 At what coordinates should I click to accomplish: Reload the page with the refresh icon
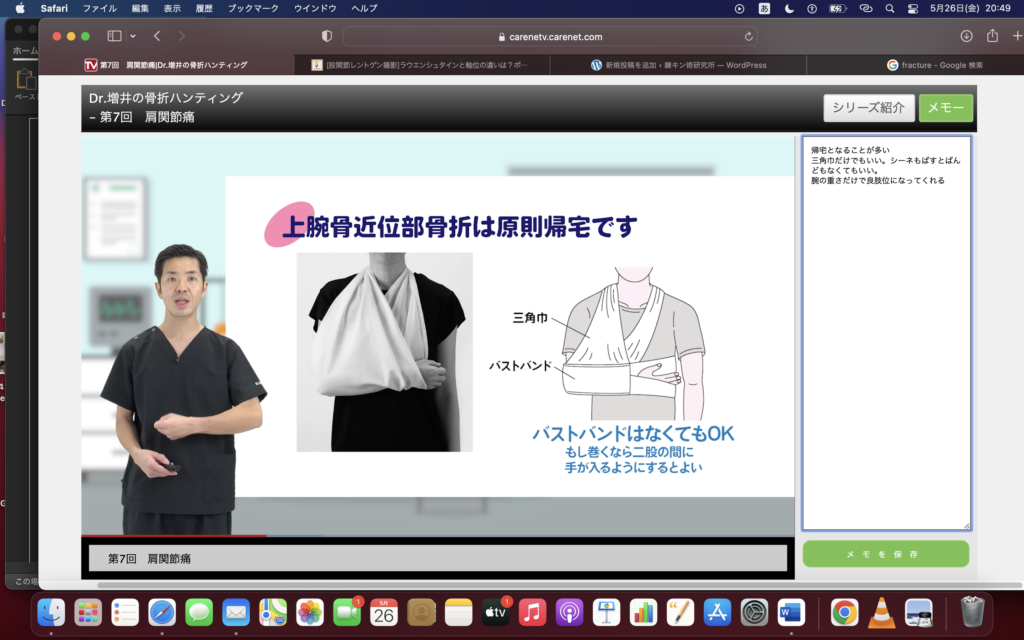[x=749, y=36]
